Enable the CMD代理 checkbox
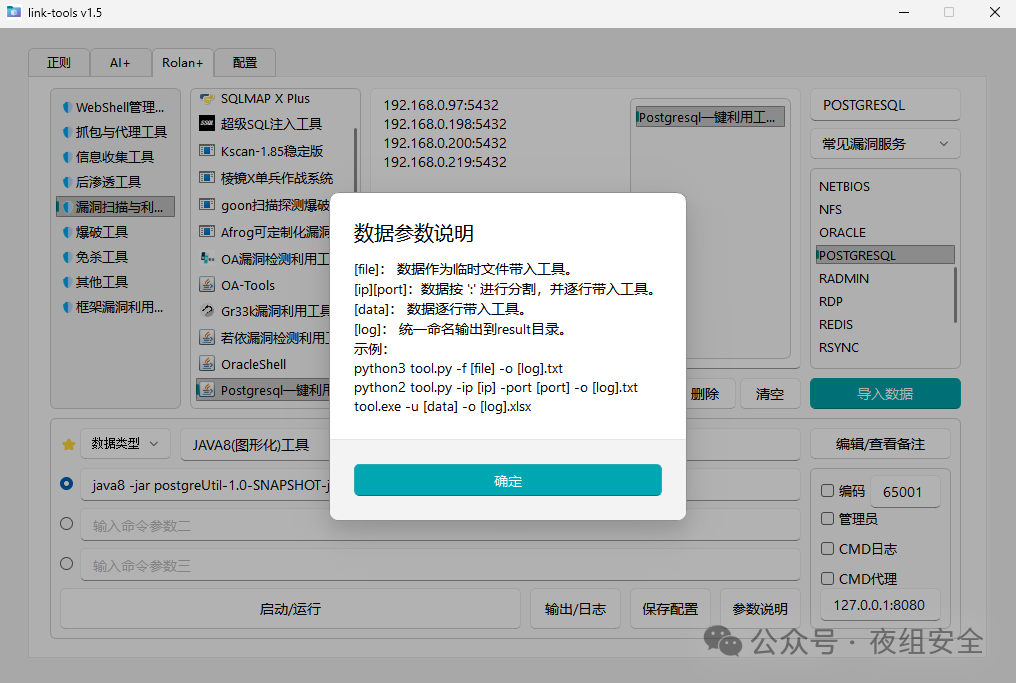Screen dimensions: 1016x683 click(827, 578)
